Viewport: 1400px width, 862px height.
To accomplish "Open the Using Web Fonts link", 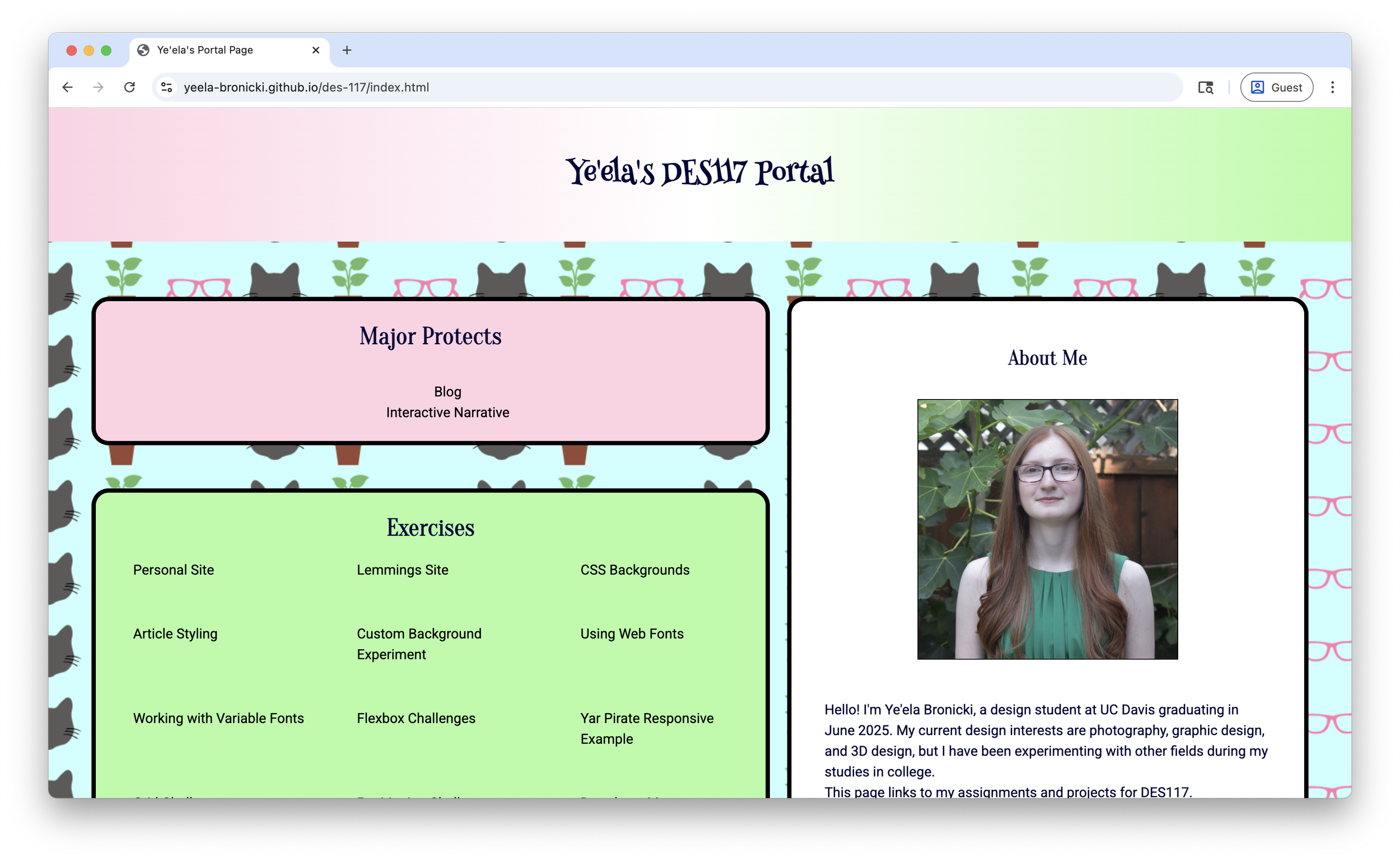I will coord(631,634).
